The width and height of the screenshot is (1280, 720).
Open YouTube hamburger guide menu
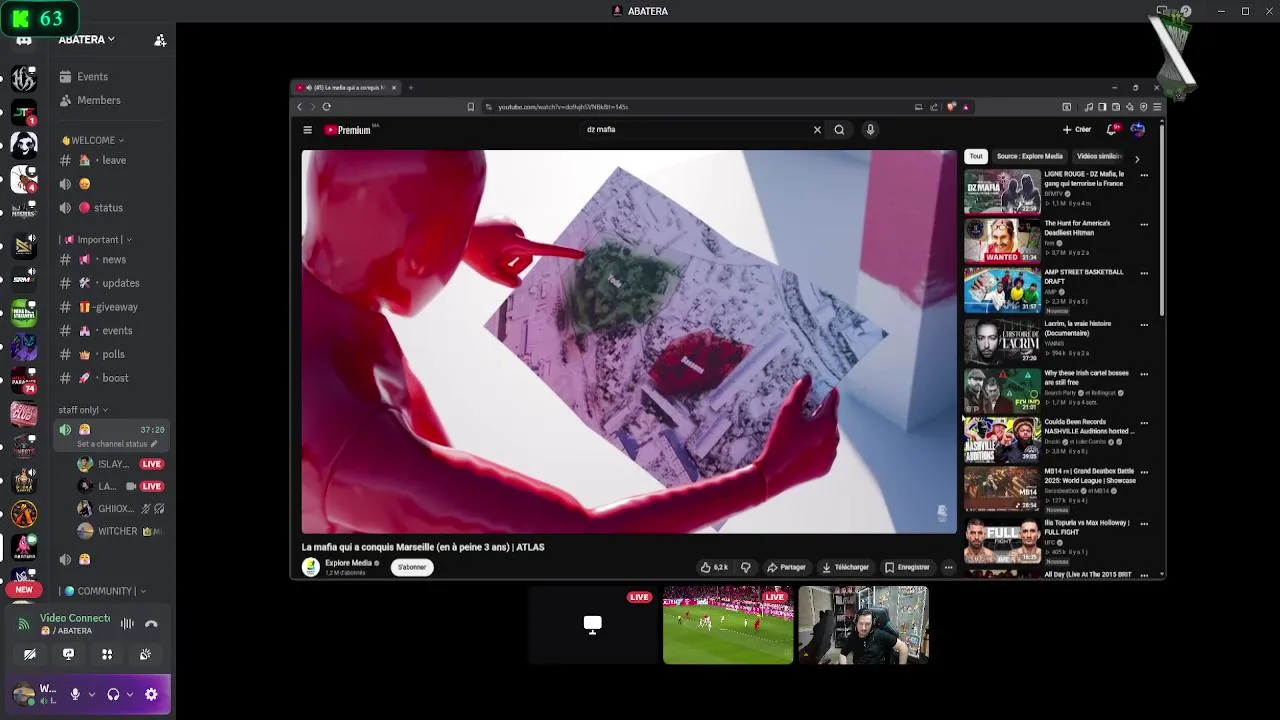(x=307, y=130)
